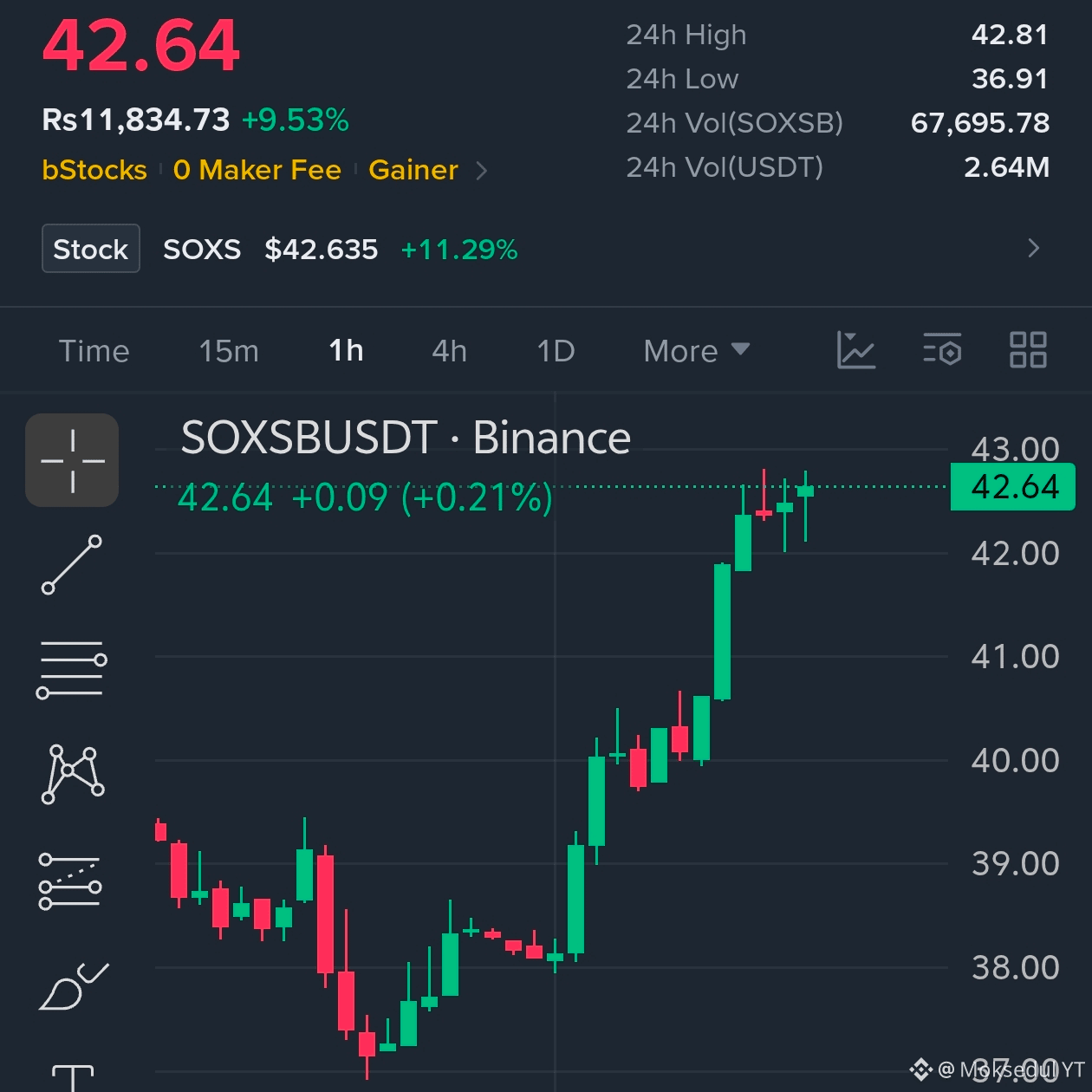
Task: Open the bStocks tag link
Action: 94,170
